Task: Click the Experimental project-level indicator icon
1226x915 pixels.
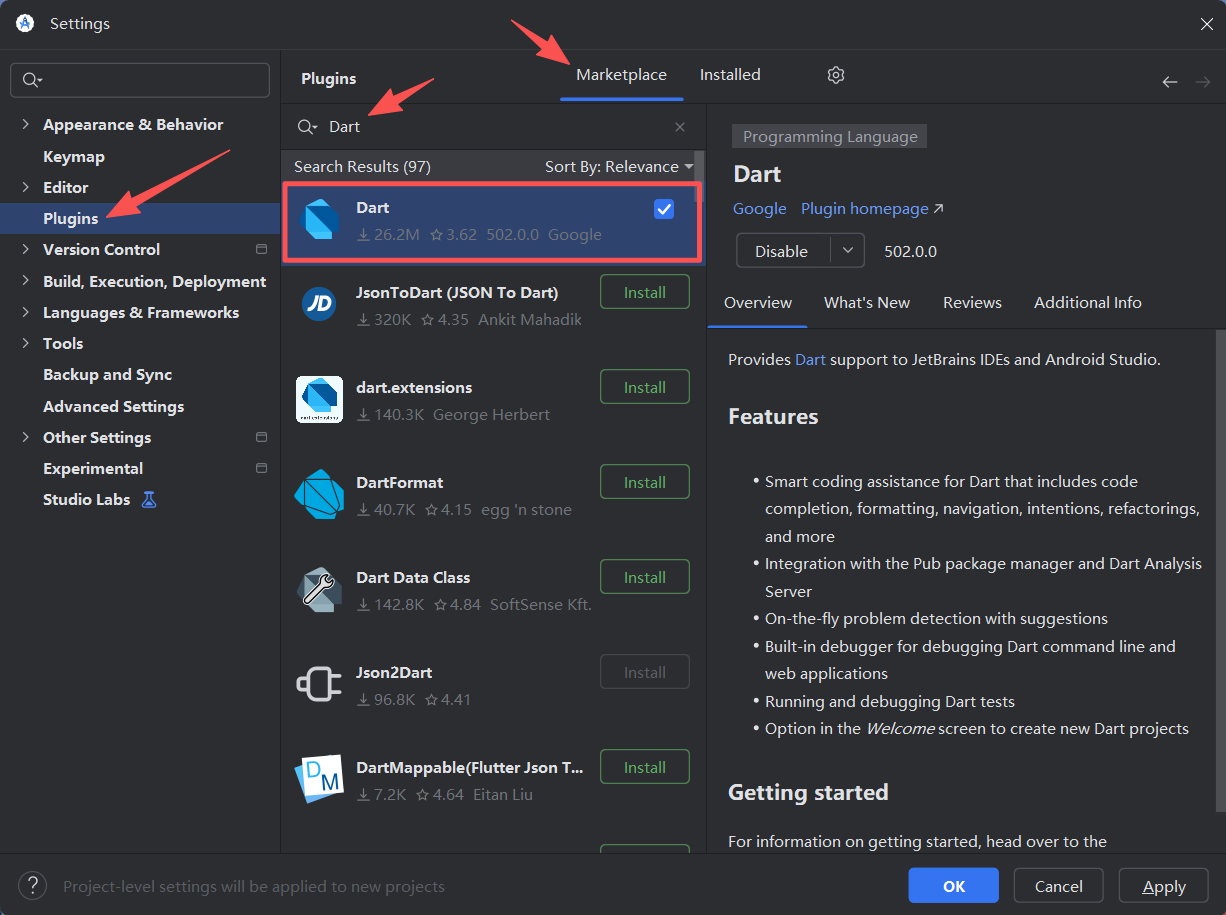Action: click(x=262, y=468)
